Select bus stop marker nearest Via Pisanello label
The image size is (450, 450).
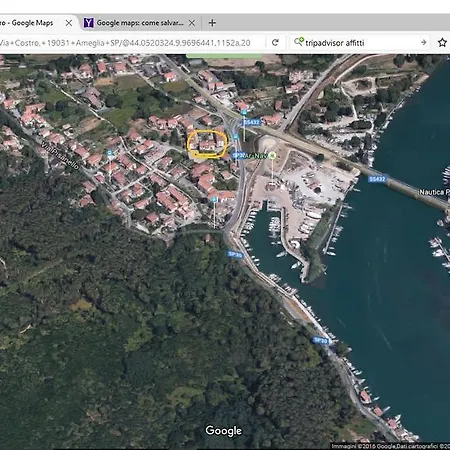point(110,153)
